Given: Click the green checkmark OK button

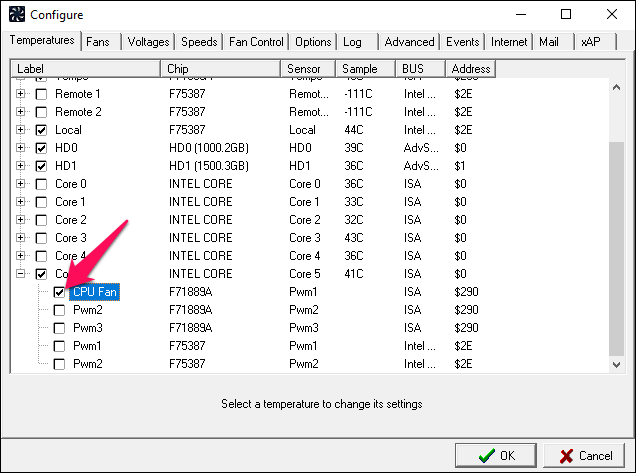Looking at the screenshot, I should point(496,456).
